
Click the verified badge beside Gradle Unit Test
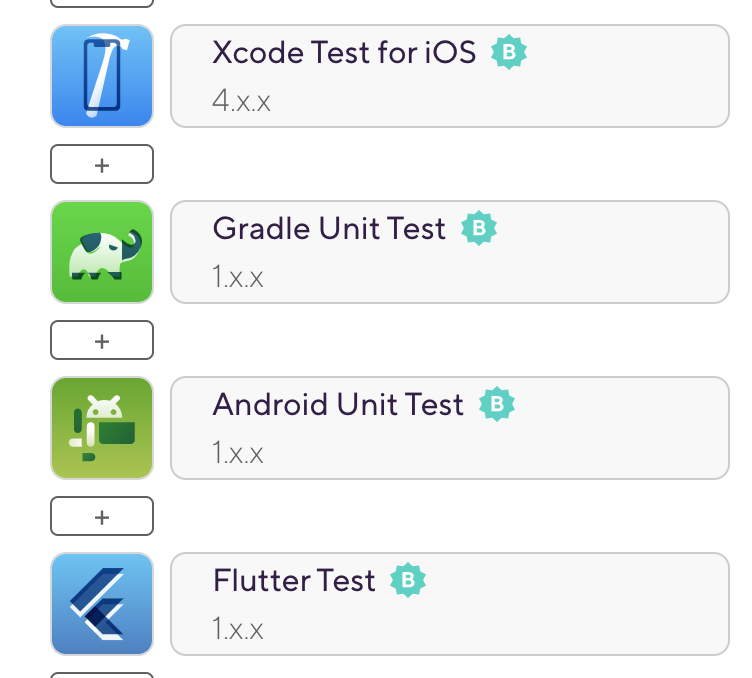point(479,228)
